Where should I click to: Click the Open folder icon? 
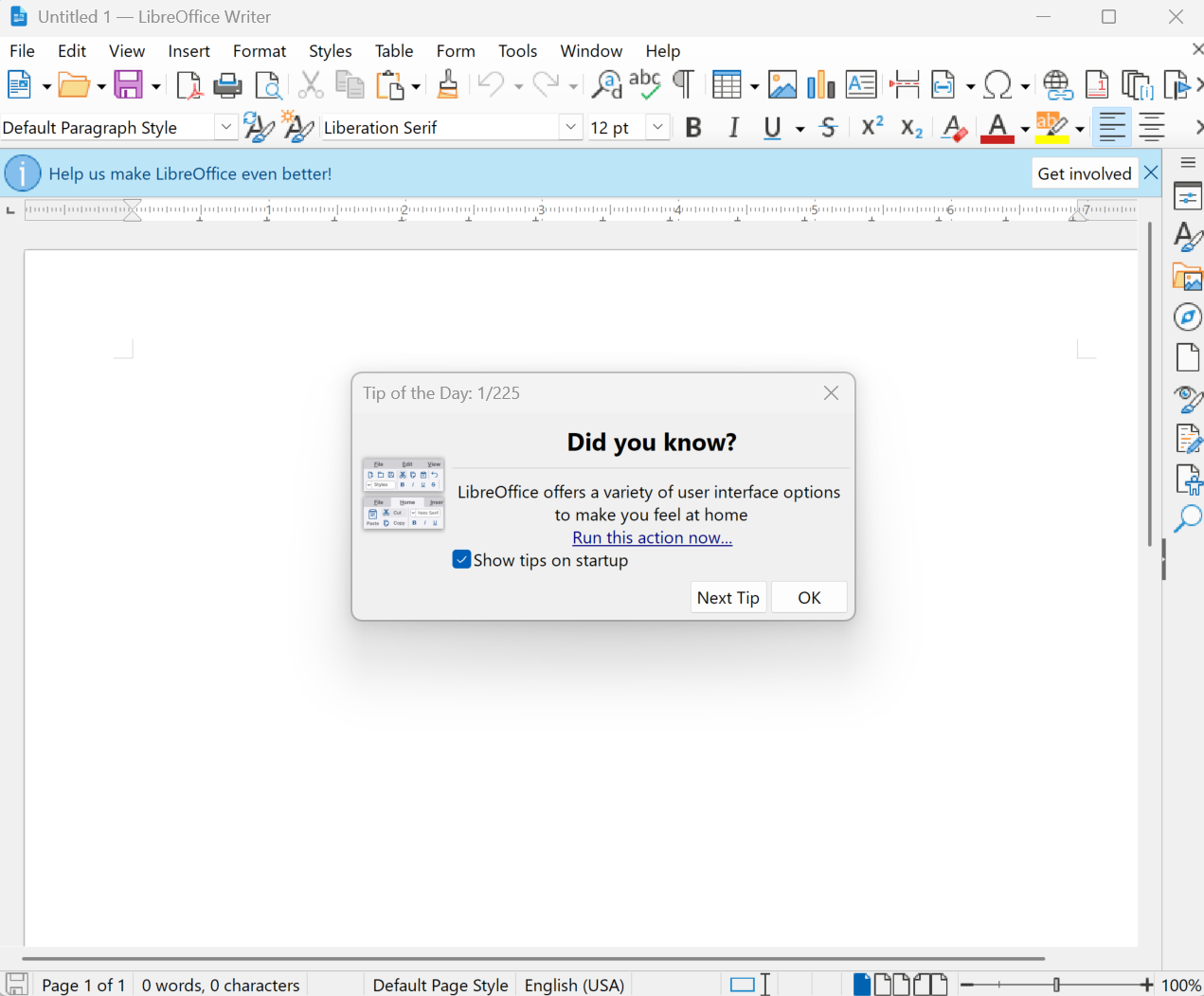click(74, 85)
